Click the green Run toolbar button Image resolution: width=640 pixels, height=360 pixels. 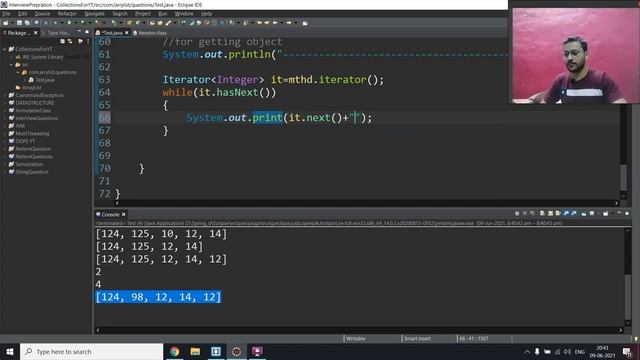tap(69, 23)
